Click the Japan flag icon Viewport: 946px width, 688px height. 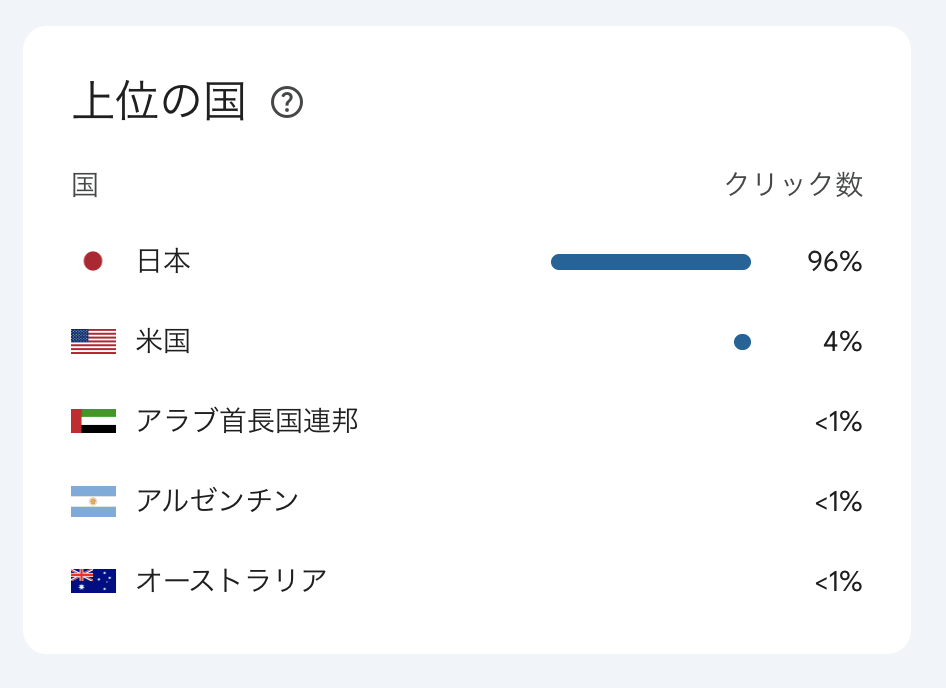[x=93, y=261]
